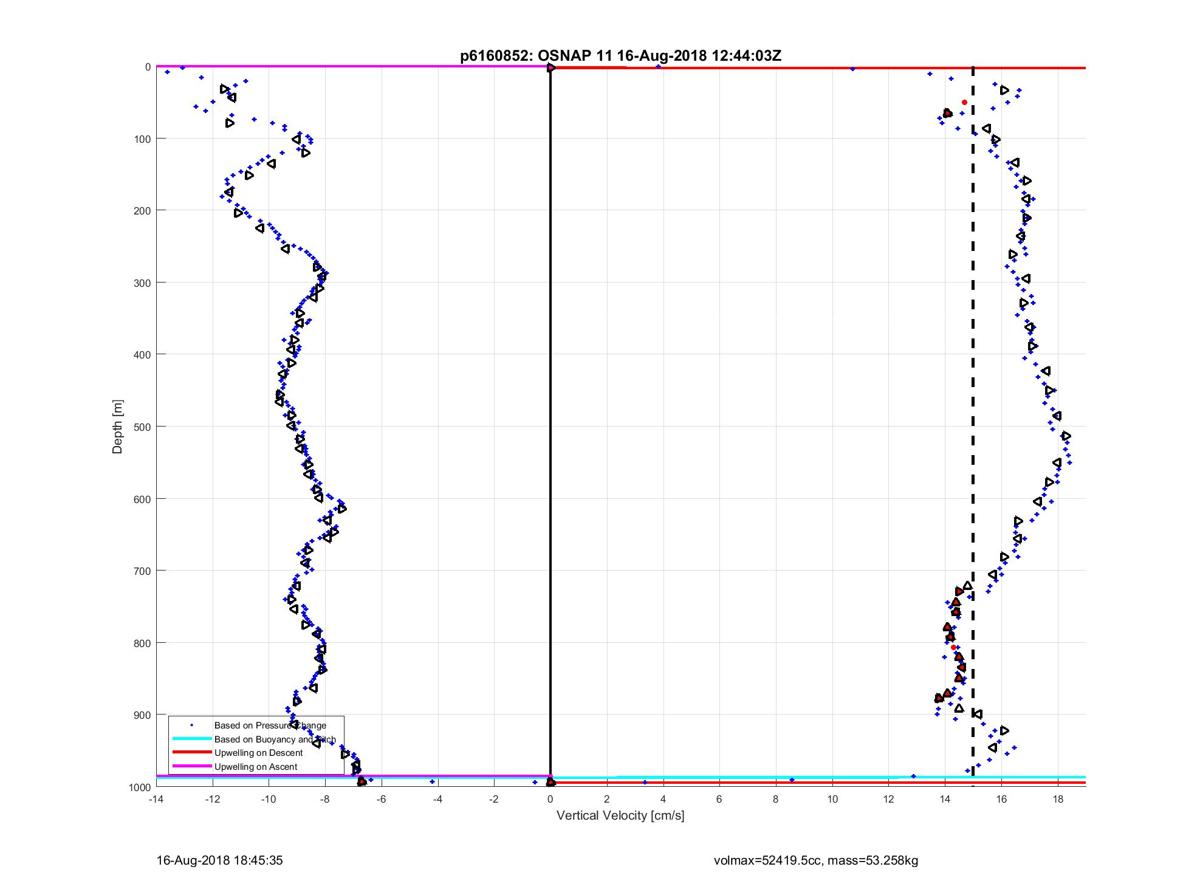Click depth-axis tick label '300'

coord(141,282)
